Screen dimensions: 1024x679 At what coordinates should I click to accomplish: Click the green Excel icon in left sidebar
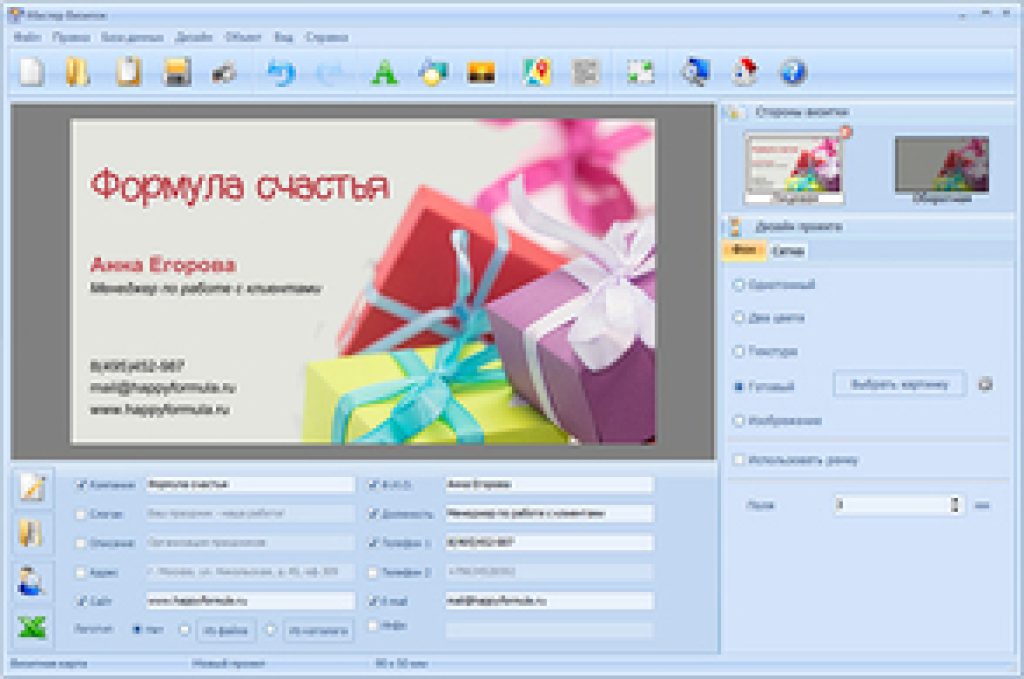[34, 628]
